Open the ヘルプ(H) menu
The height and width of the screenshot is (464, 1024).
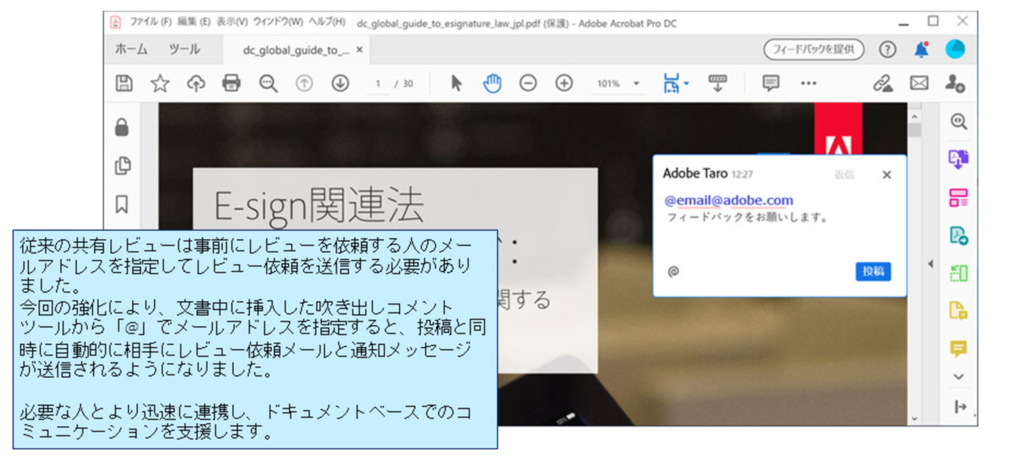327,22
